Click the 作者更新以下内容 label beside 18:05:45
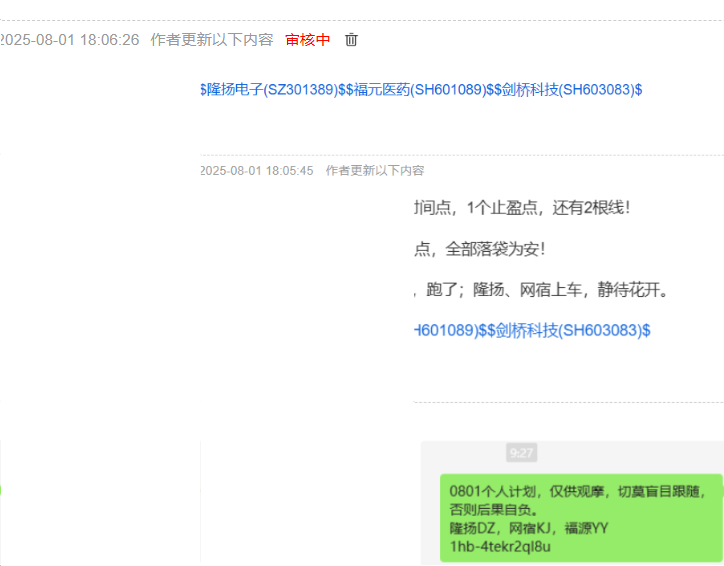Viewport: 724px width, 566px height. [375, 171]
